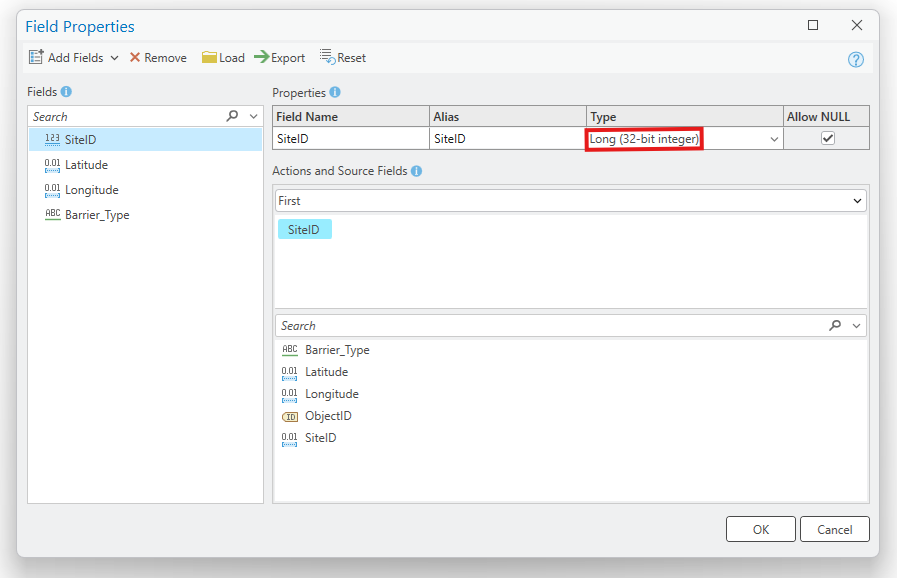The width and height of the screenshot is (897, 578).
Task: Uncheck Allow NULL for SiteID
Action: [826, 137]
